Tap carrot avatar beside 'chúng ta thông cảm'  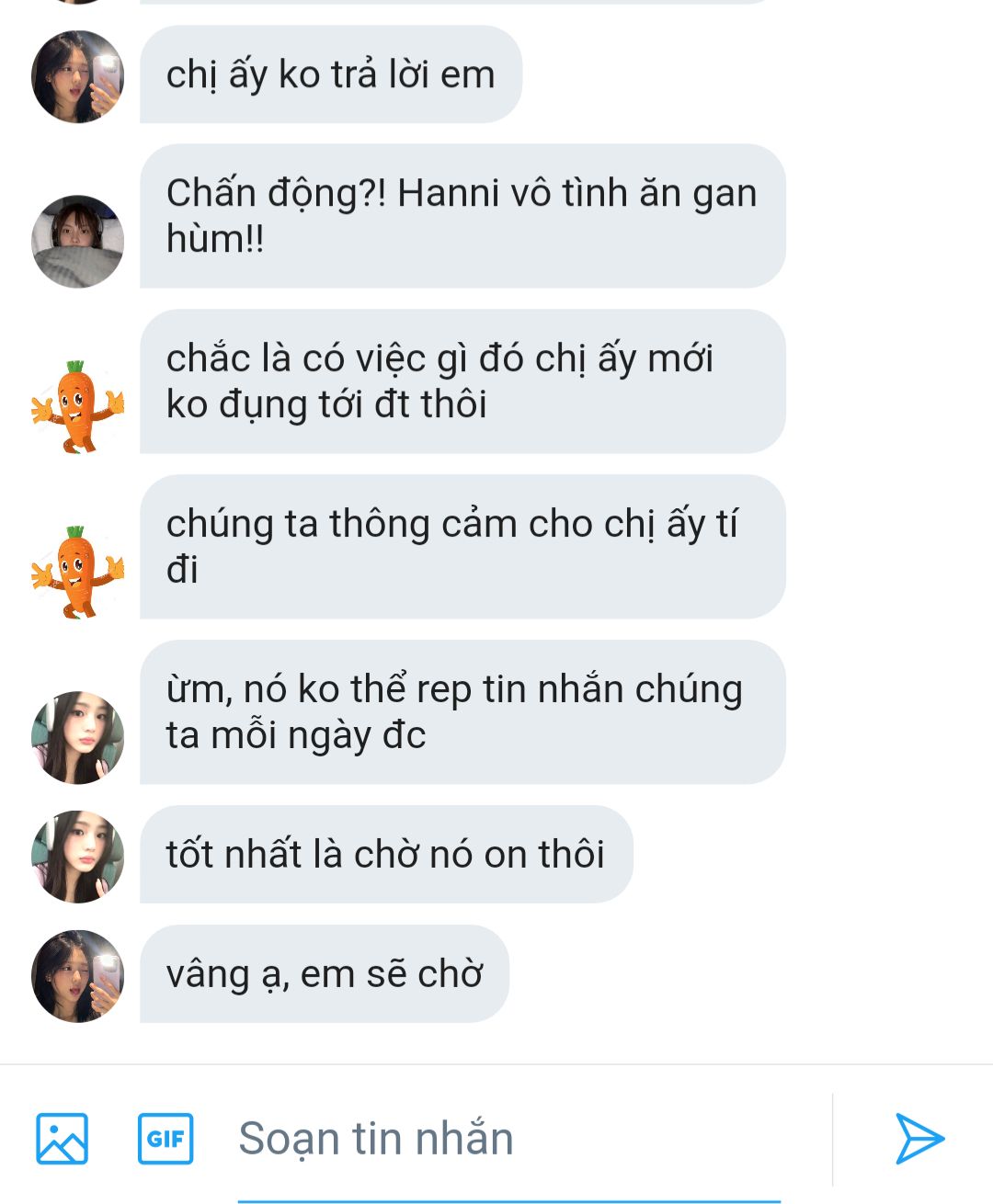pyautogui.click(x=77, y=572)
